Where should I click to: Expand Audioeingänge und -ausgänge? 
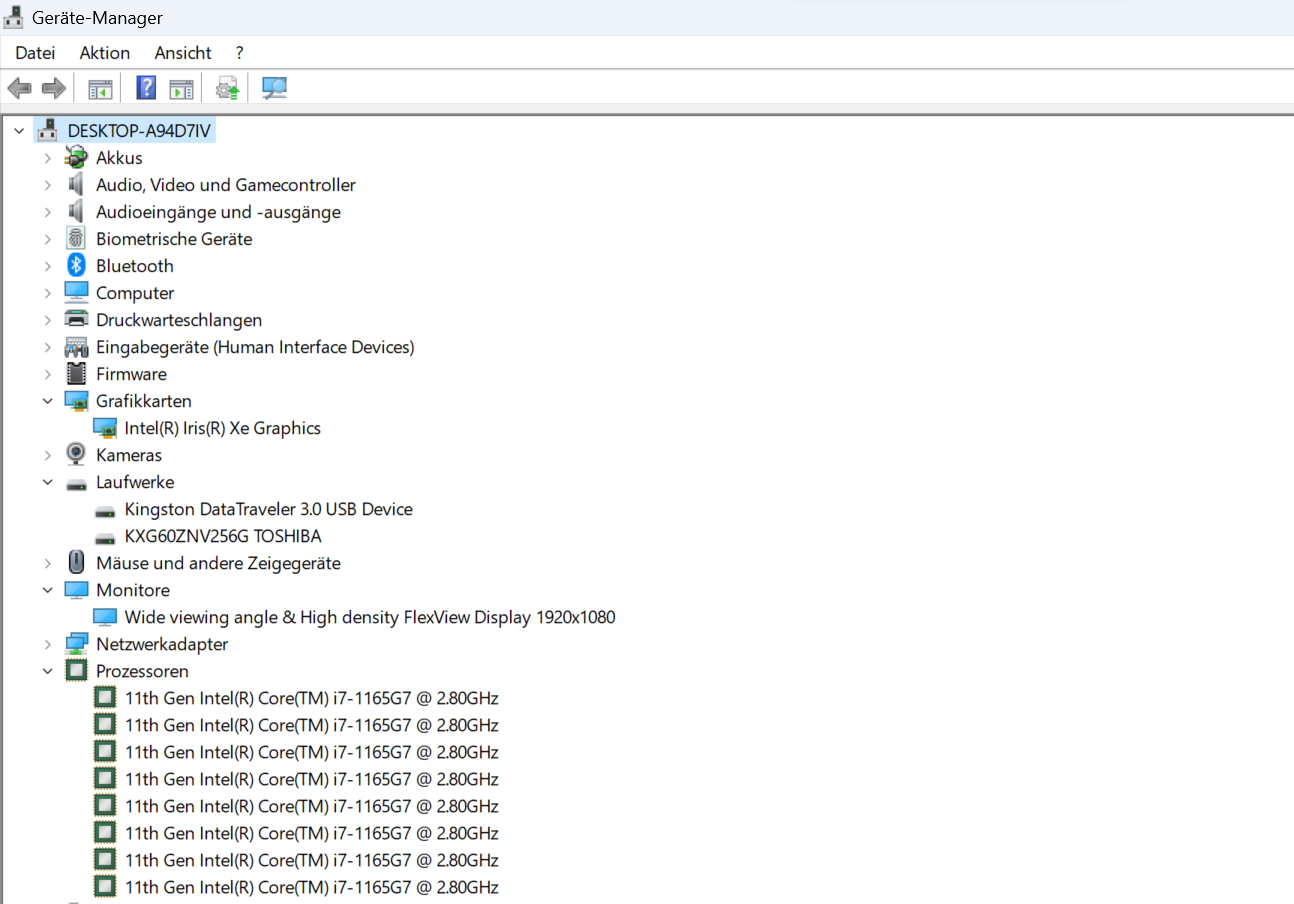[x=47, y=211]
